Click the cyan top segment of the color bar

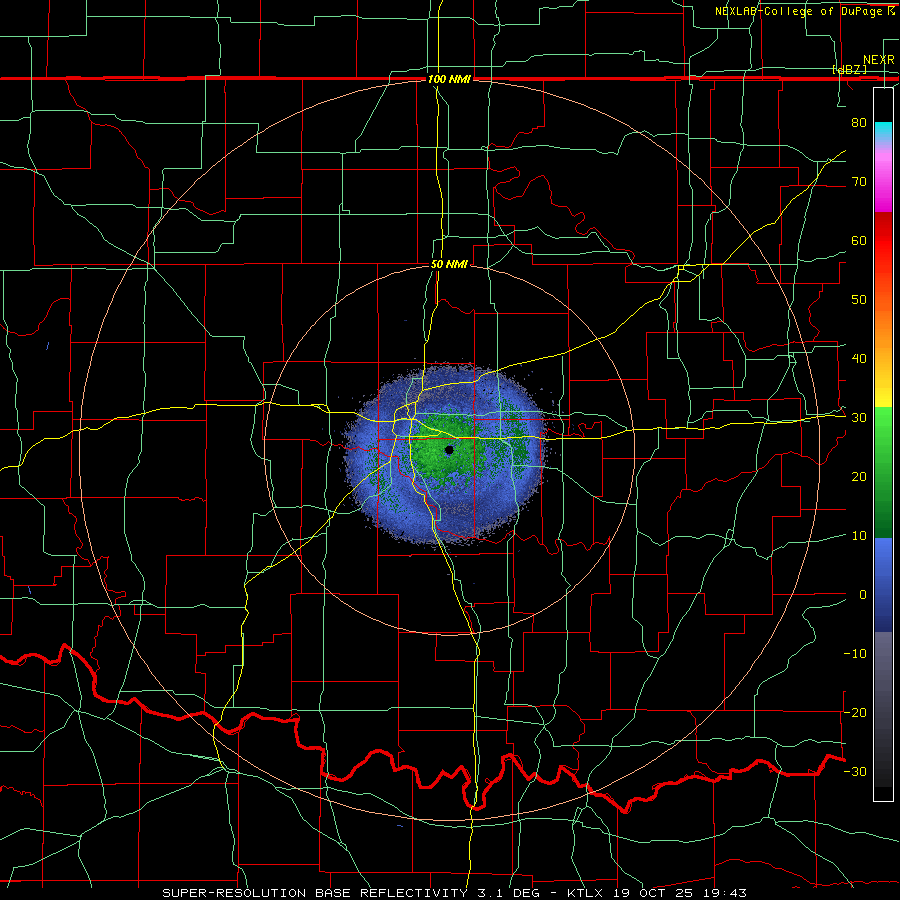[883, 133]
